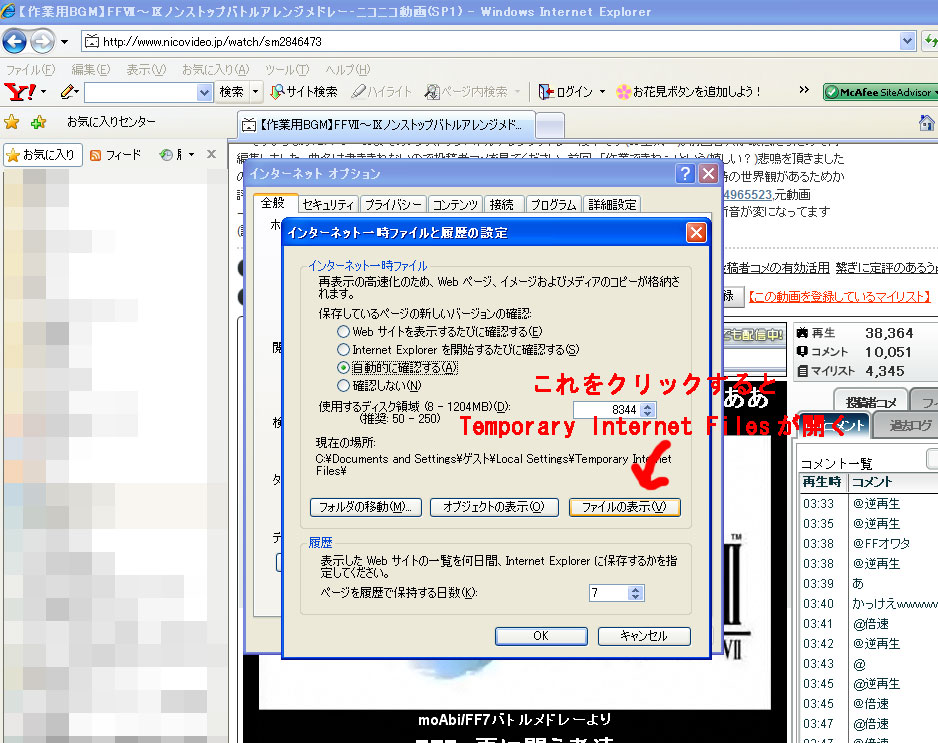Select the 作業用BGM FF browser tab
Image resolution: width=938 pixels, height=743 pixels.
coord(385,125)
